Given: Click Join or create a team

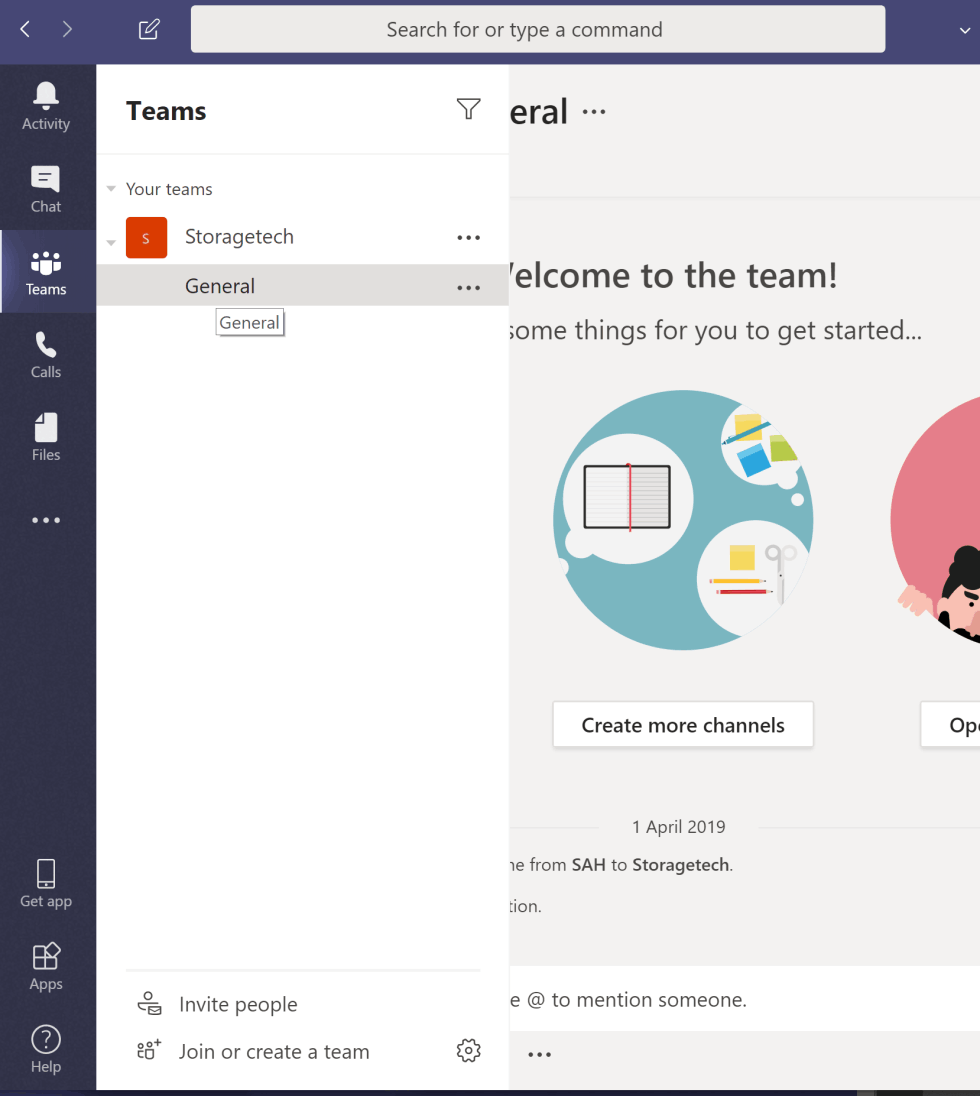Looking at the screenshot, I should [x=273, y=1051].
